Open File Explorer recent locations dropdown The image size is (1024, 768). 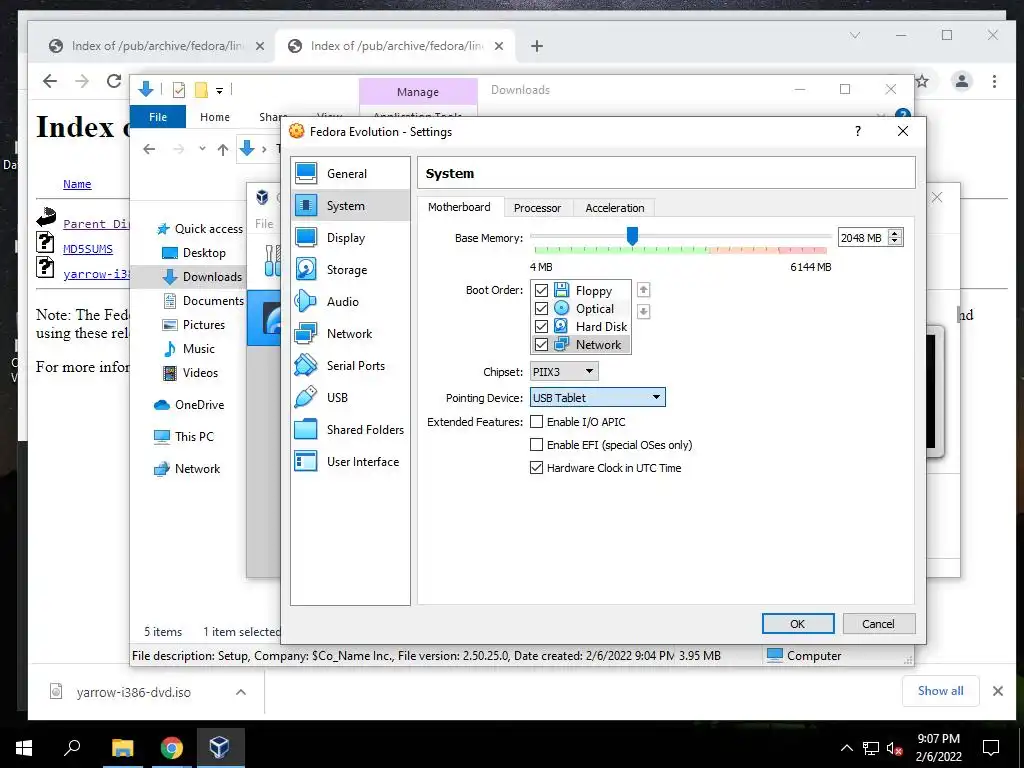(x=202, y=150)
